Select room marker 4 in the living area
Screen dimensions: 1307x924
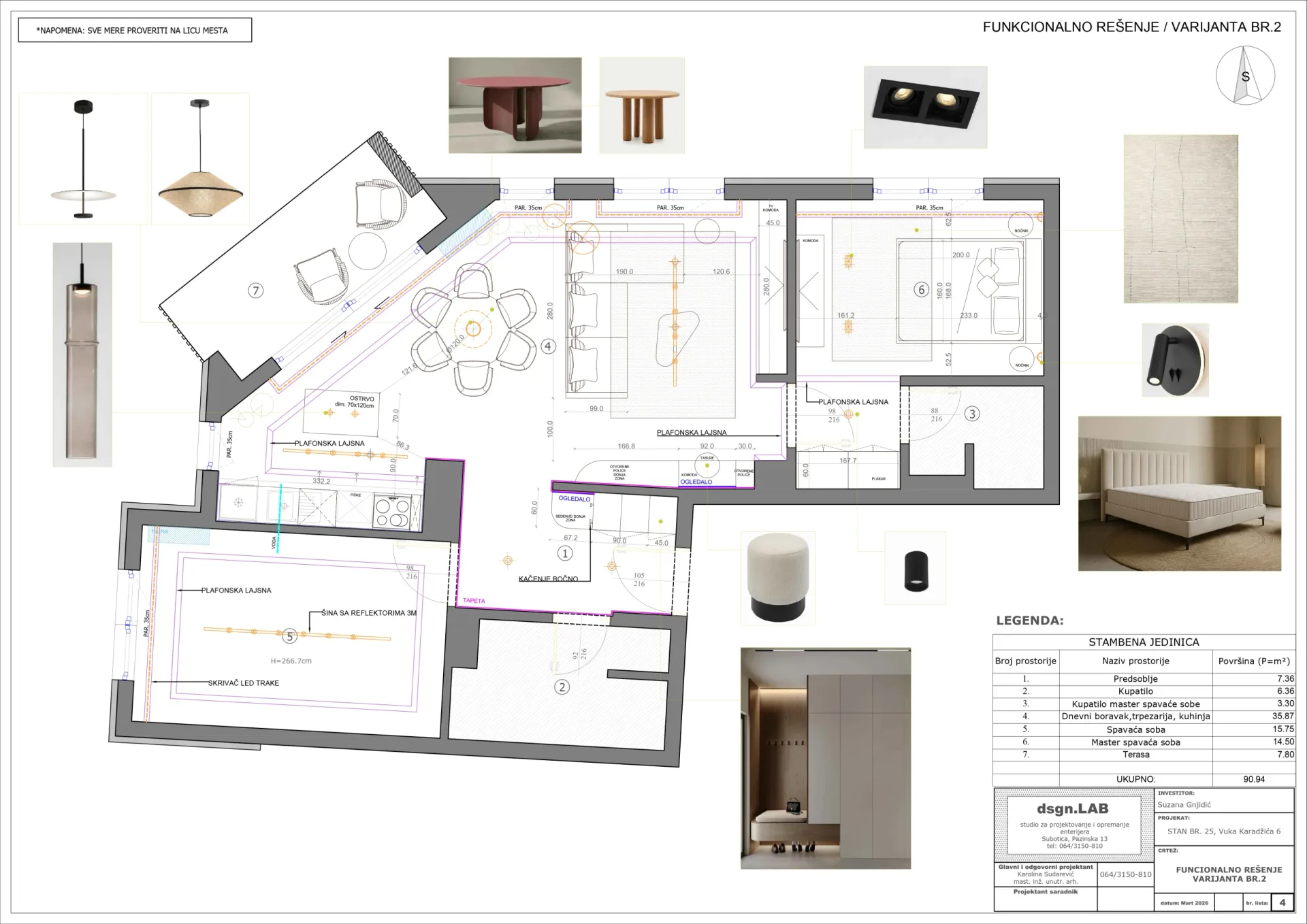click(x=548, y=346)
